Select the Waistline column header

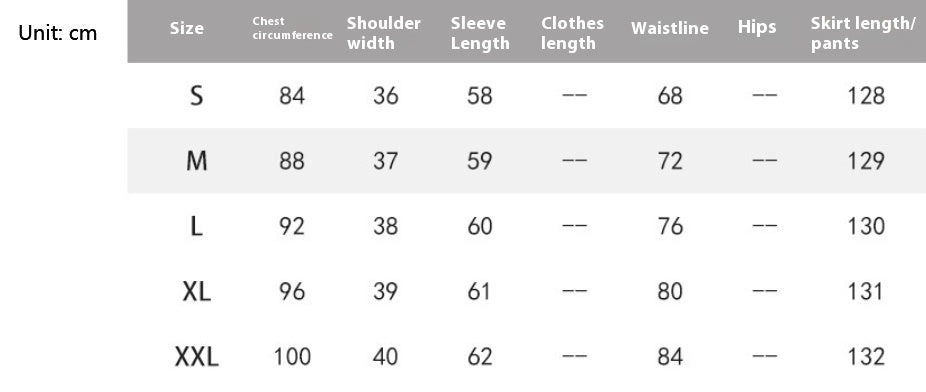pyautogui.click(x=670, y=28)
